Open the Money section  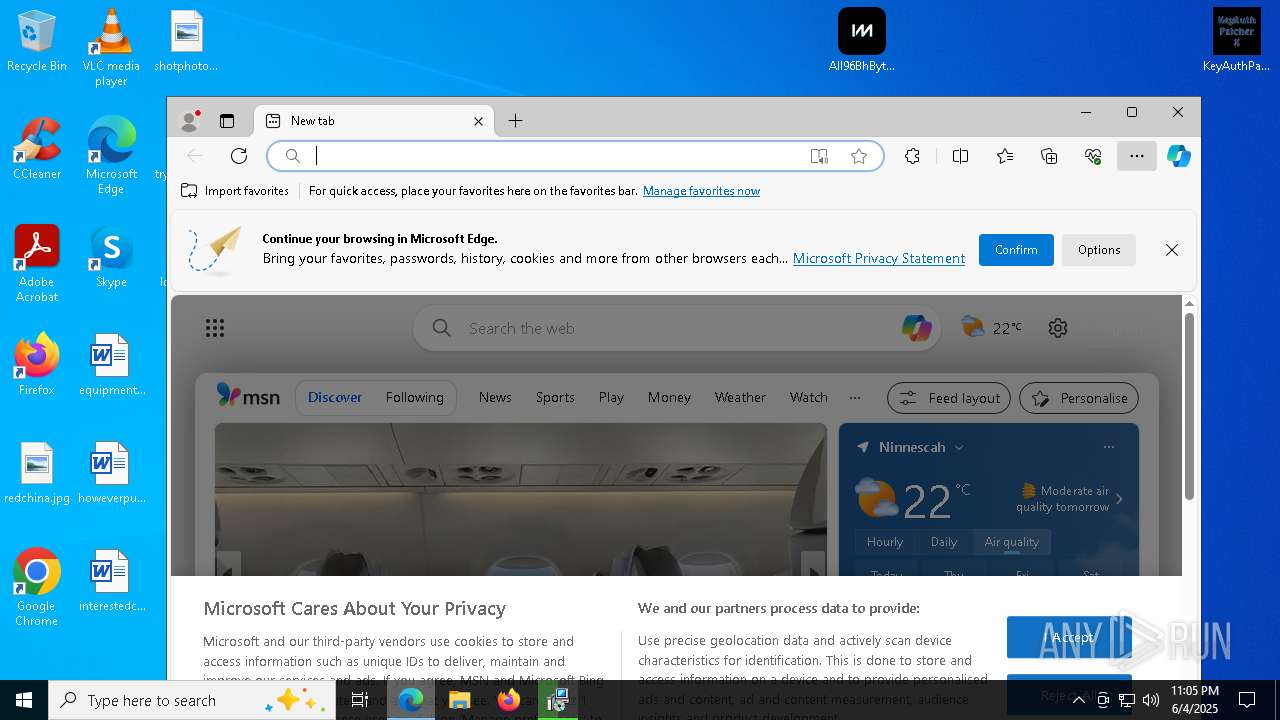click(669, 397)
